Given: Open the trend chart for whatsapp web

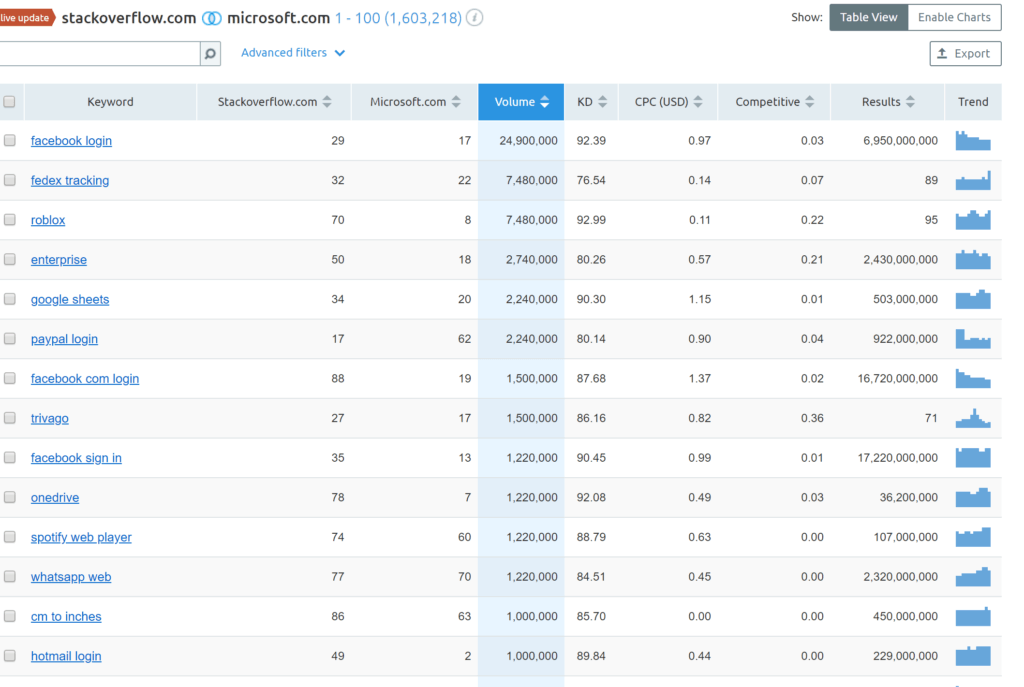Looking at the screenshot, I should tap(973, 577).
